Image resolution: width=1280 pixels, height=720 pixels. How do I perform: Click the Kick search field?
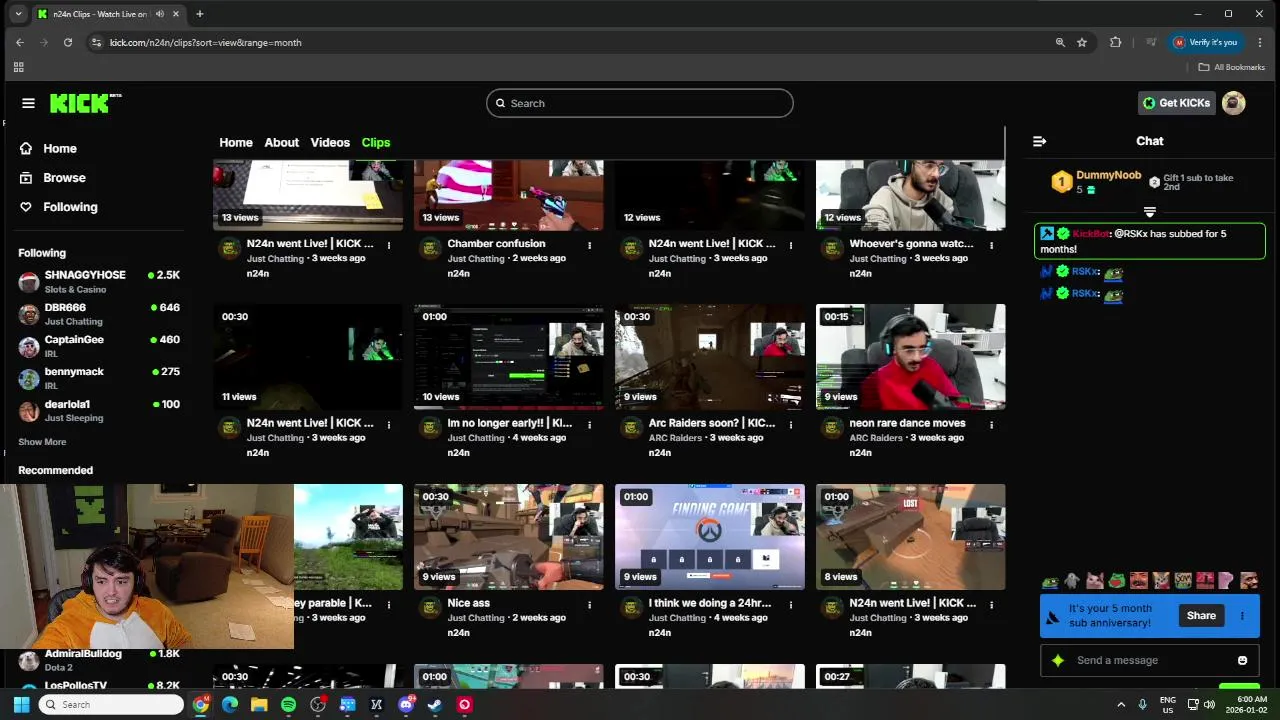640,103
